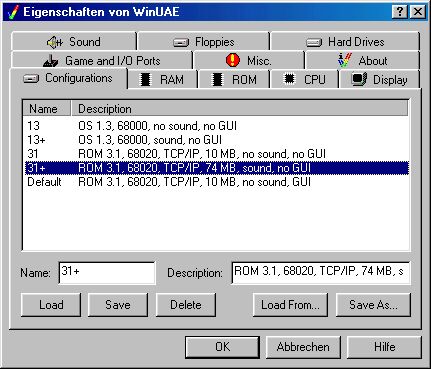Focus the Description input field

pyautogui.click(x=320, y=273)
